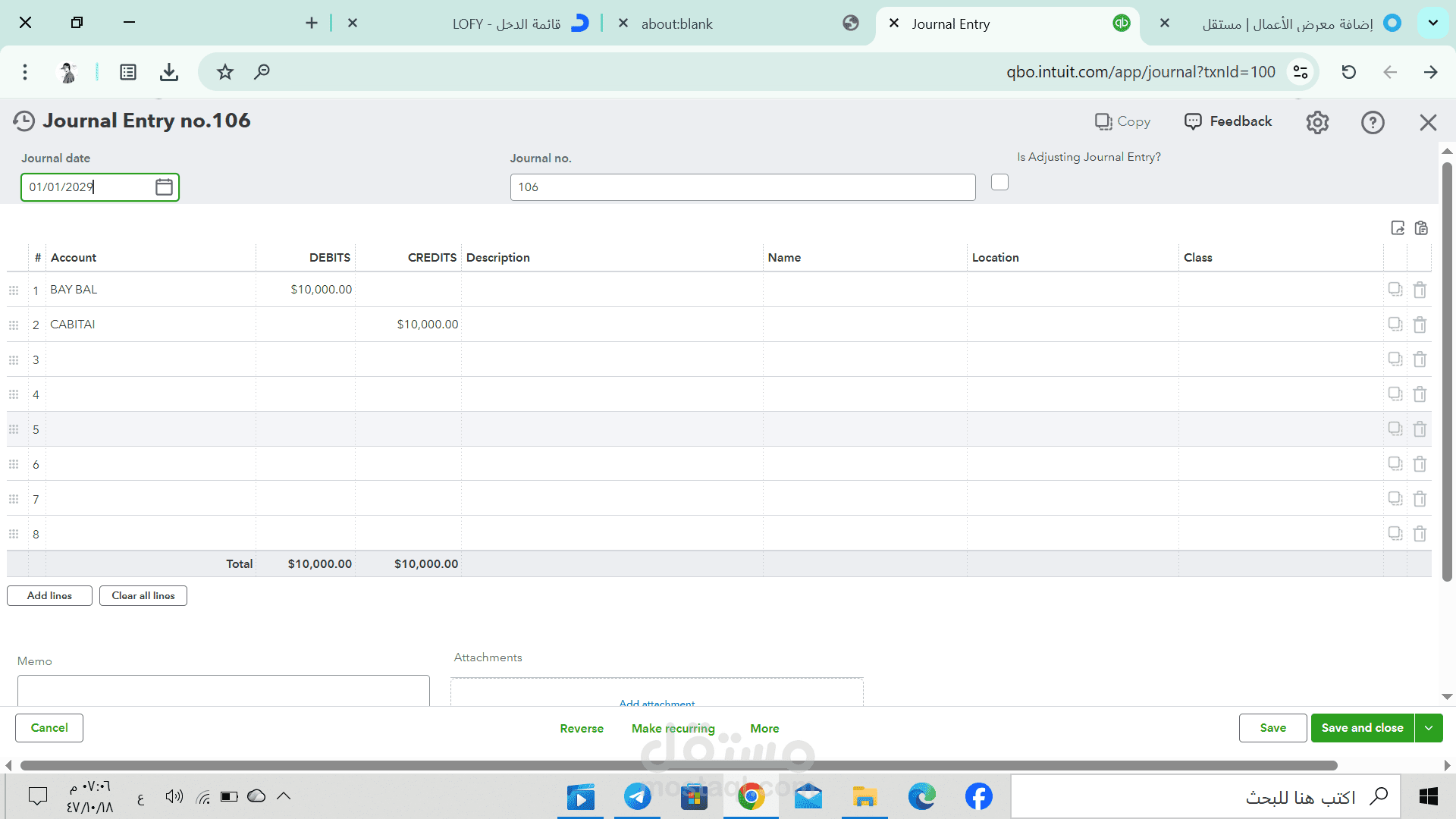Show hidden system tray icons chevron
This screenshot has height=819, width=1456.
284,796
